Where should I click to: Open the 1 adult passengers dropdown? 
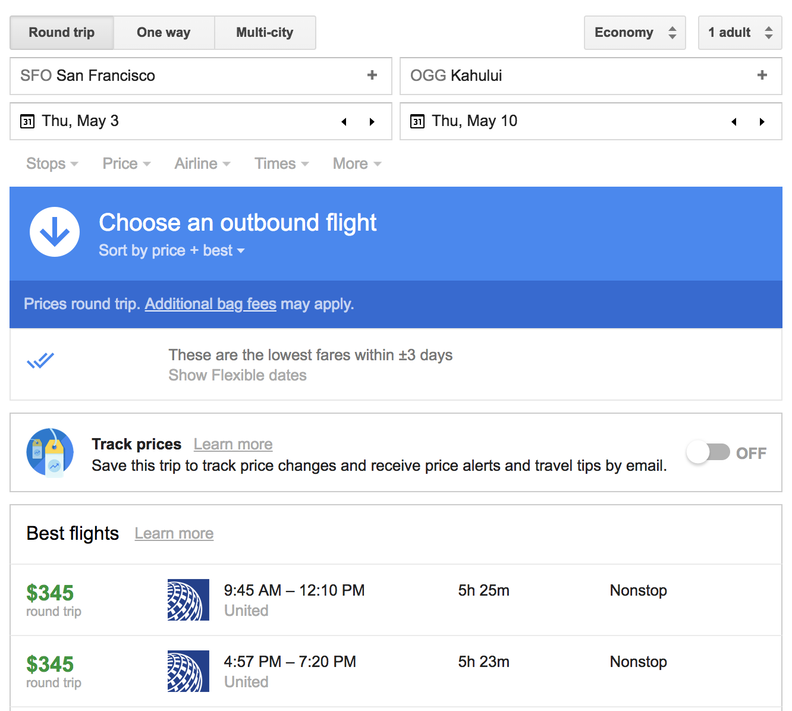click(x=740, y=32)
